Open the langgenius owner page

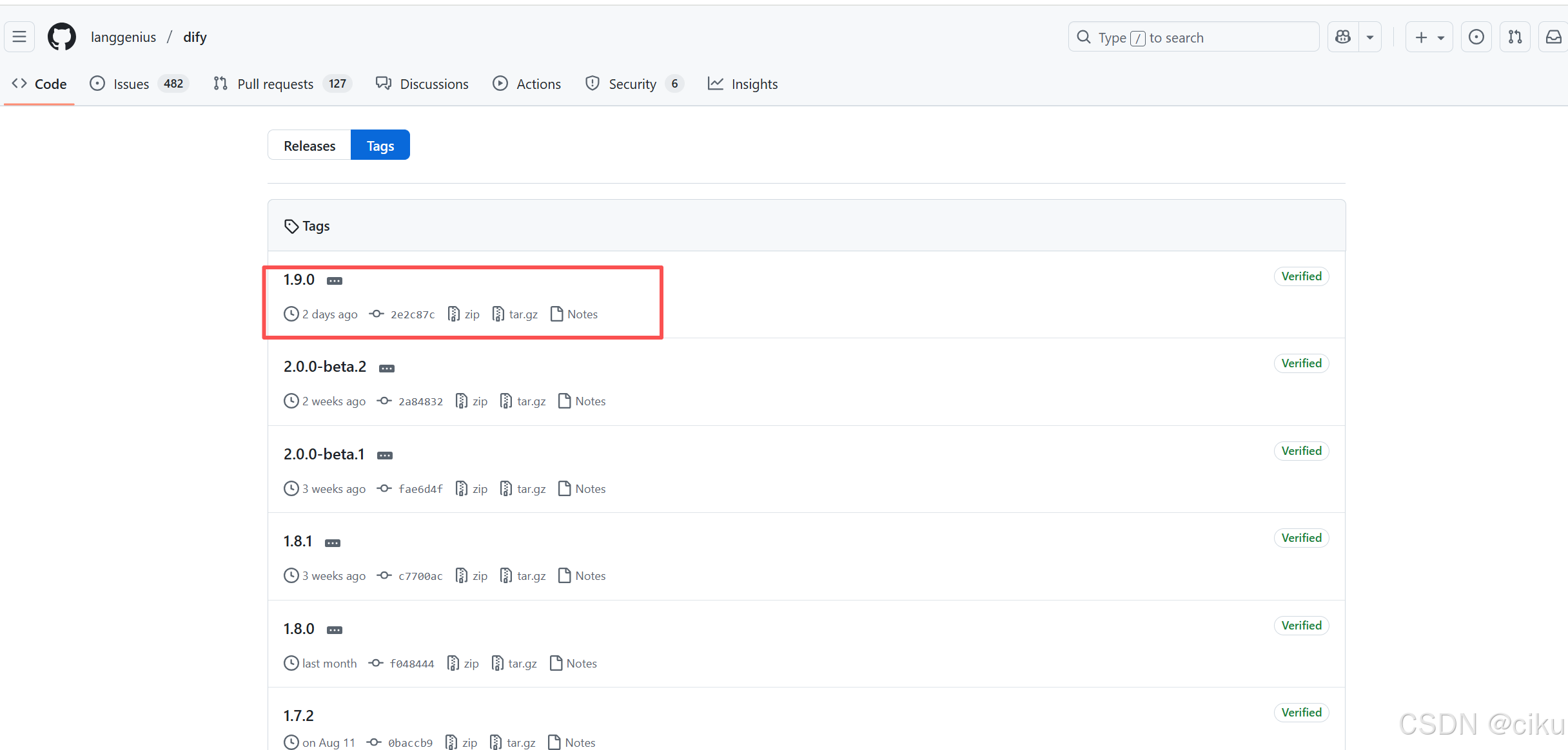[x=123, y=37]
